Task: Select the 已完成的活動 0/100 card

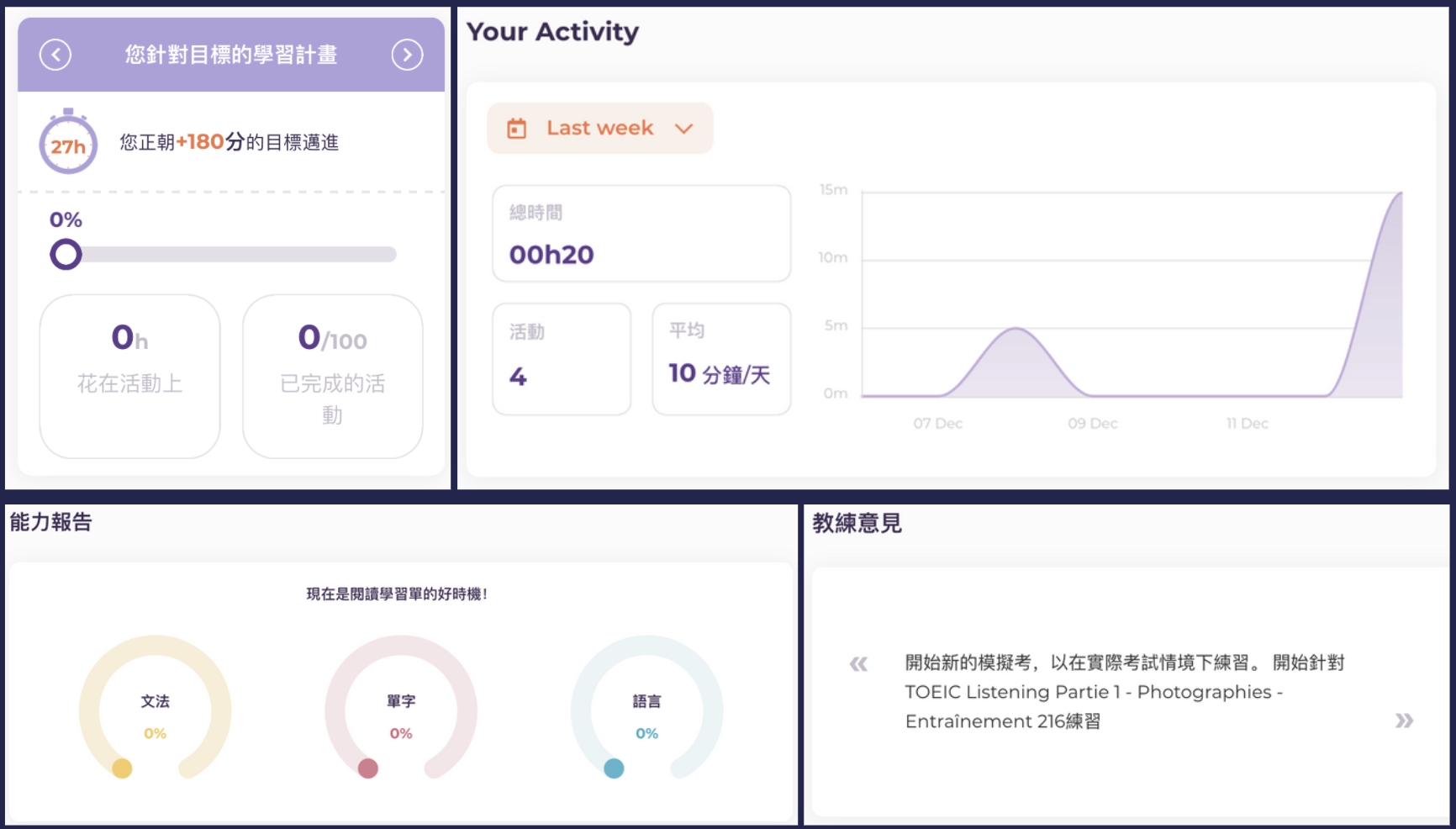Action: [x=333, y=376]
